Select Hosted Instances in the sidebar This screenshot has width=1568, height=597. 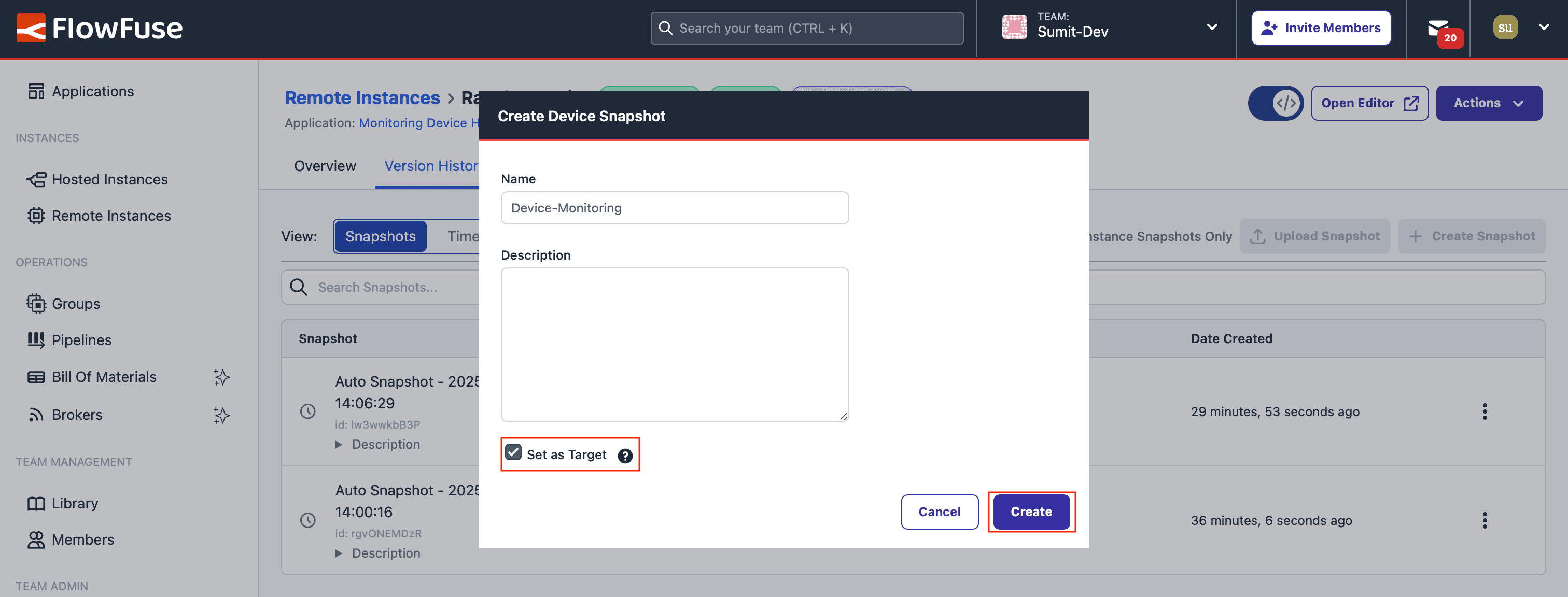click(x=109, y=179)
